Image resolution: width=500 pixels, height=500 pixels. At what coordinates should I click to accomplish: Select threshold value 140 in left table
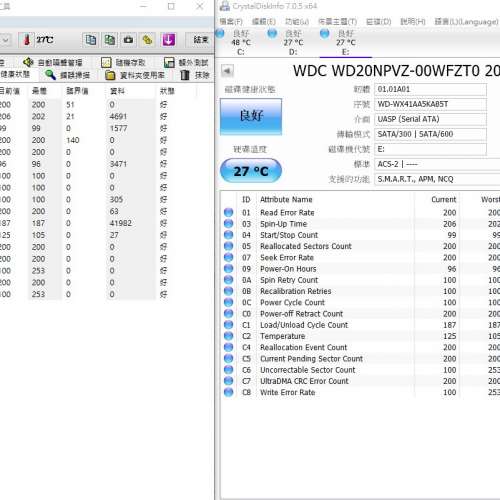73,140
